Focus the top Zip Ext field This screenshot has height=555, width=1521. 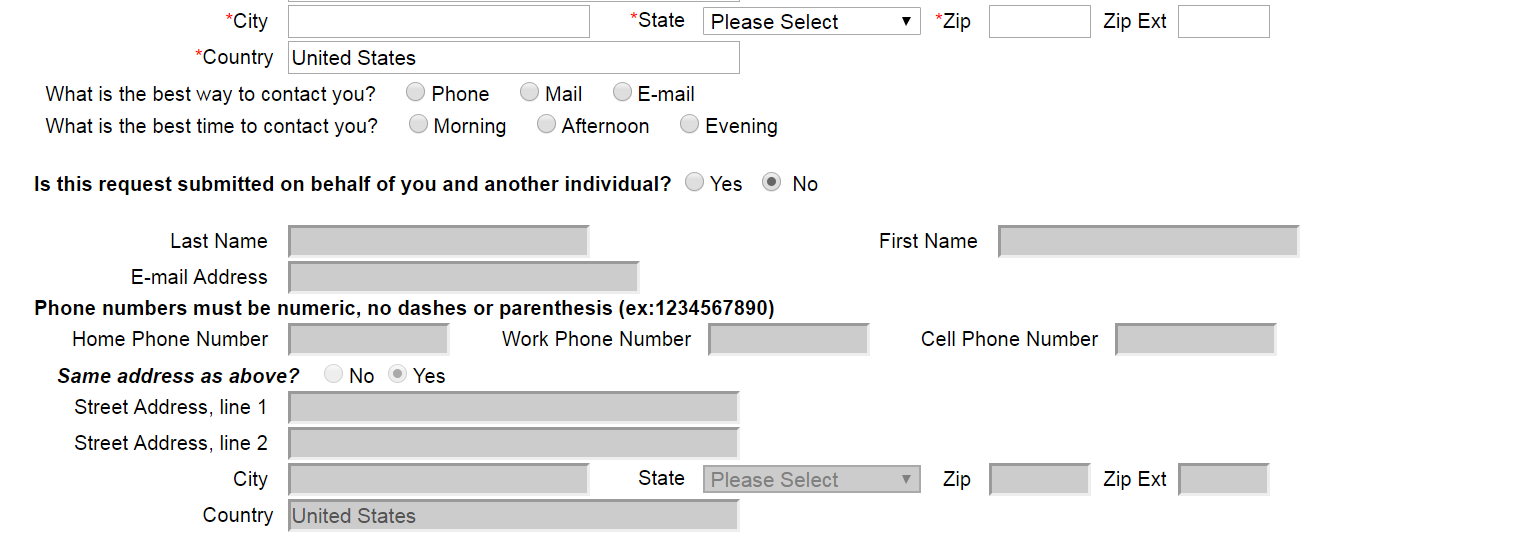[x=1223, y=22]
